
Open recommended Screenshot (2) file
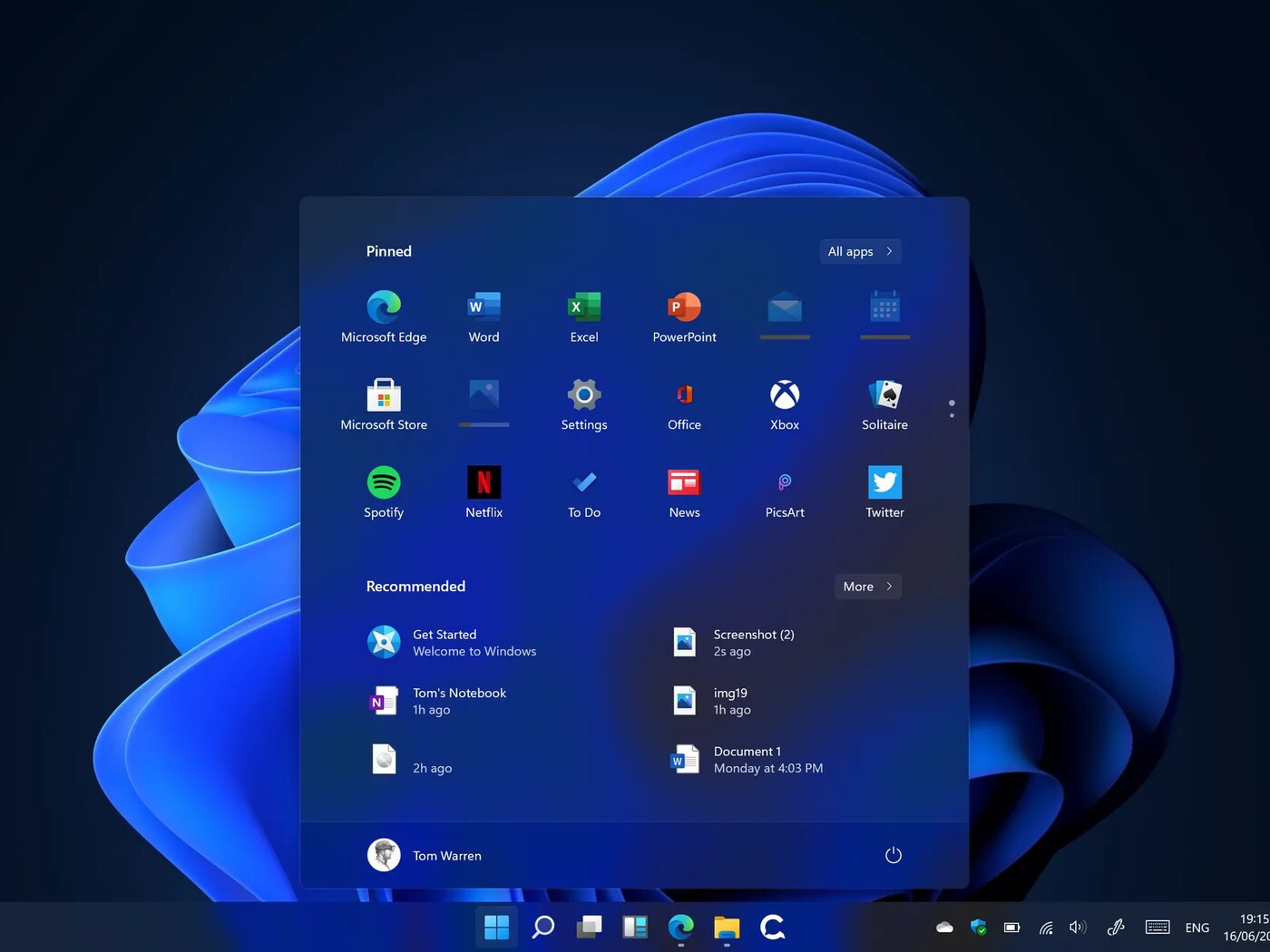tap(734, 643)
